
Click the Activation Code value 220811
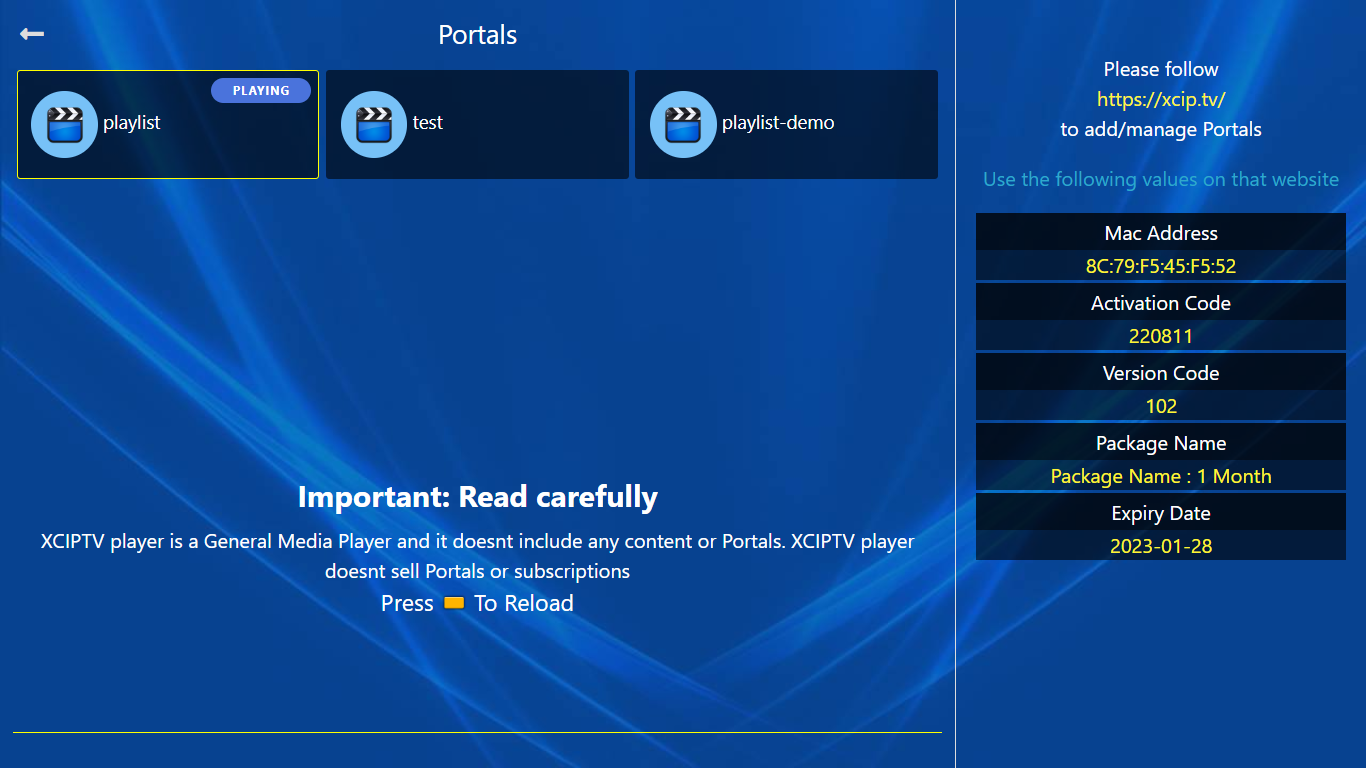(x=1160, y=336)
